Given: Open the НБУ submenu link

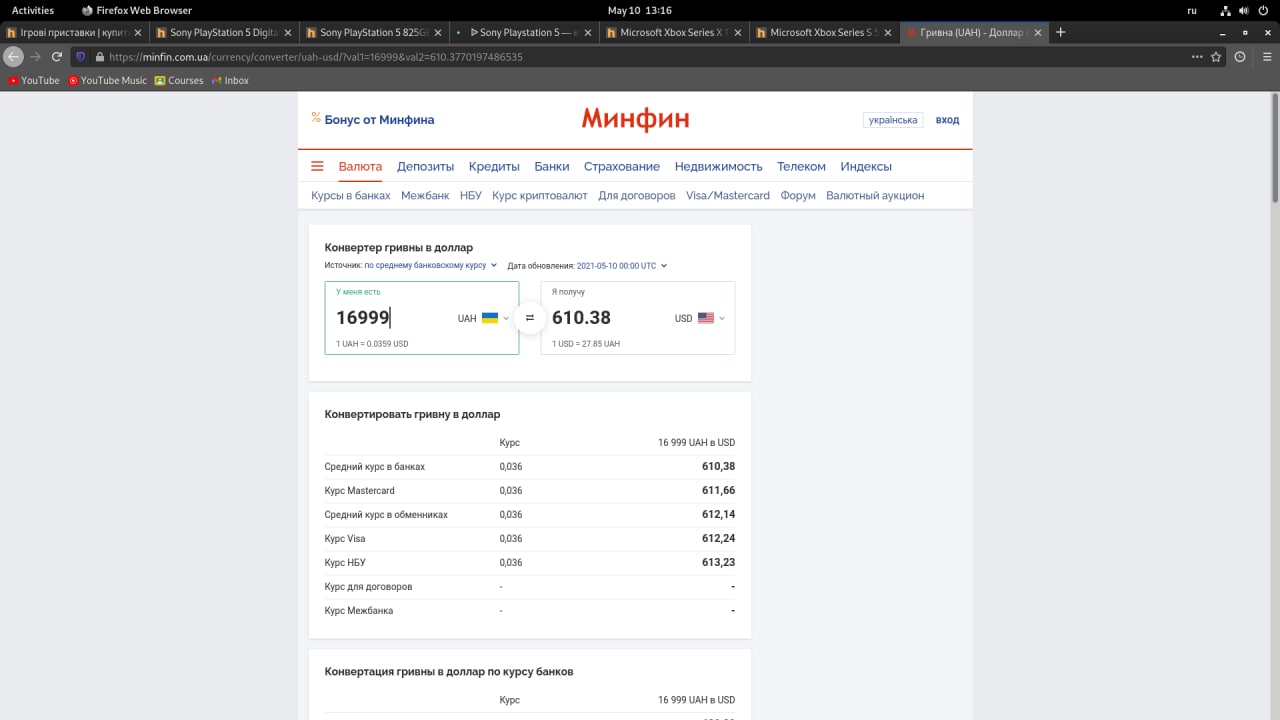Looking at the screenshot, I should coord(471,196).
